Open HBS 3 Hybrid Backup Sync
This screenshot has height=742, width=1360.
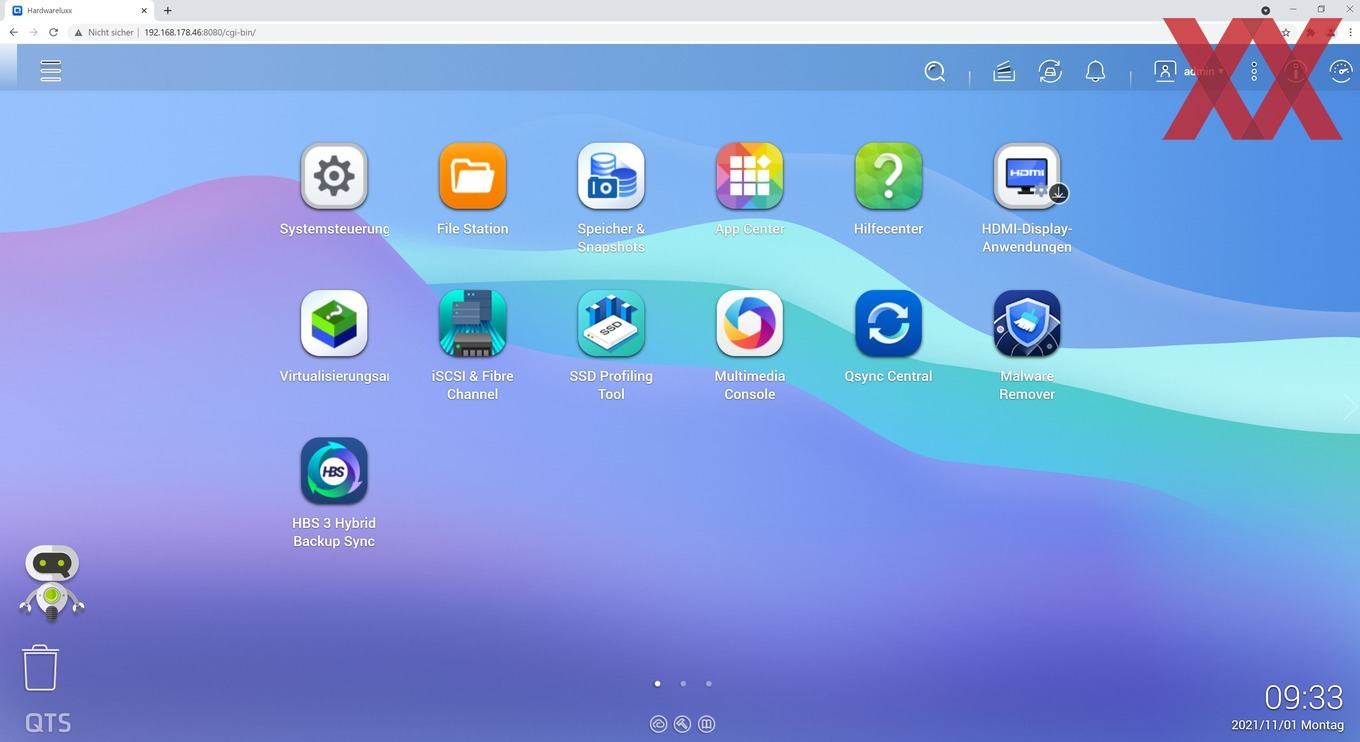point(334,471)
